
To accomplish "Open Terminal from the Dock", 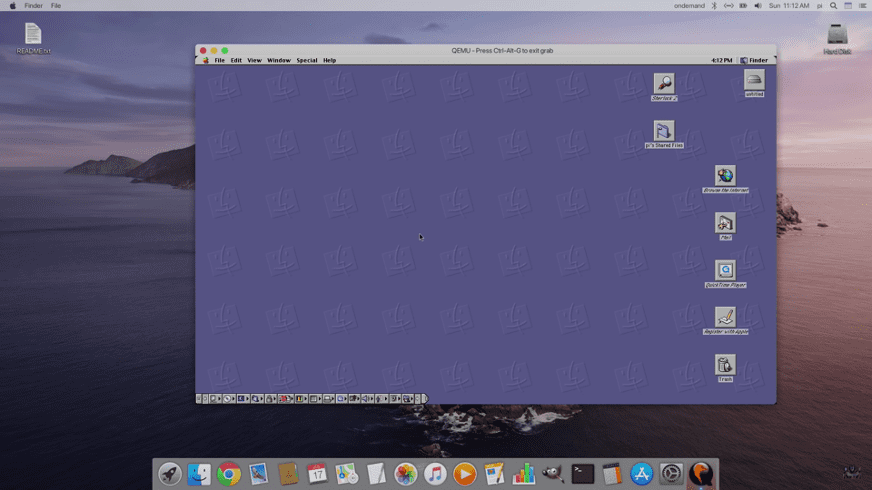I will coord(583,474).
